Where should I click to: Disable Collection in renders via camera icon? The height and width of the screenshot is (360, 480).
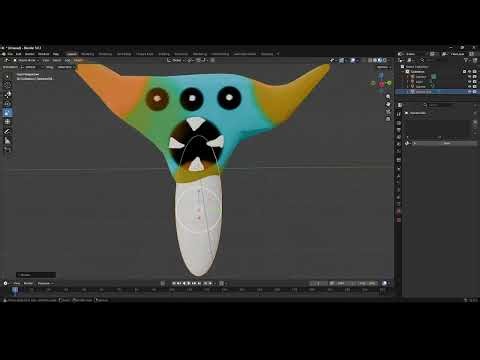click(475, 72)
